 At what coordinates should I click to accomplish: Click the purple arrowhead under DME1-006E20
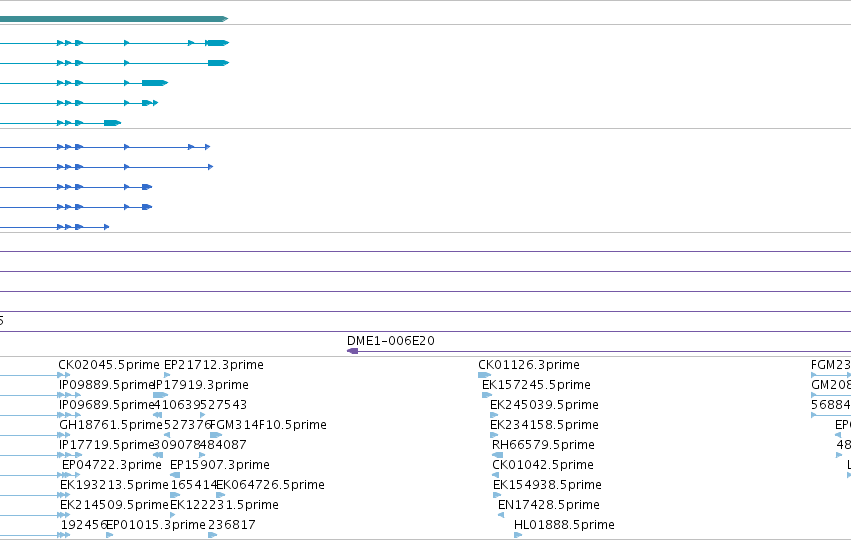coord(352,351)
